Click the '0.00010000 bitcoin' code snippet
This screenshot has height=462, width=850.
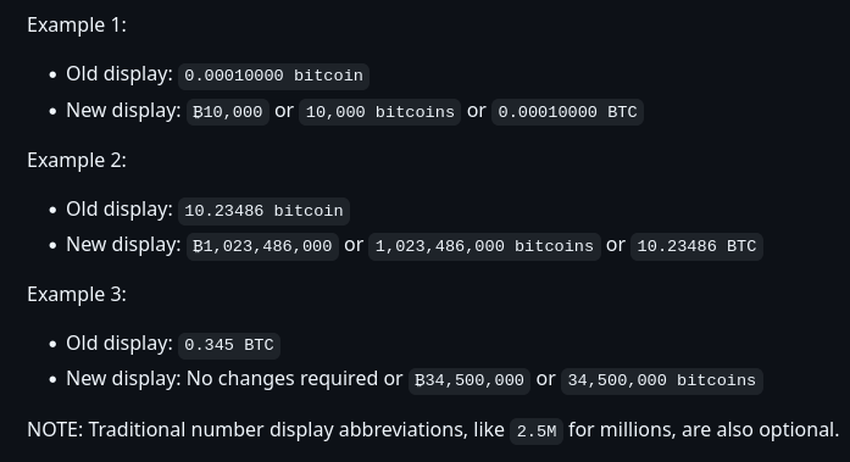click(274, 75)
